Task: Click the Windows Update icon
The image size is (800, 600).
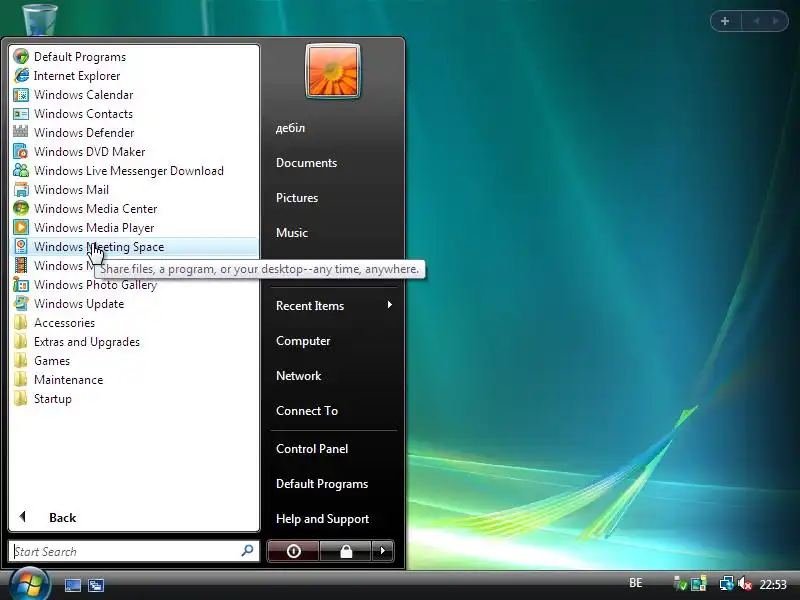Action: 21,304
